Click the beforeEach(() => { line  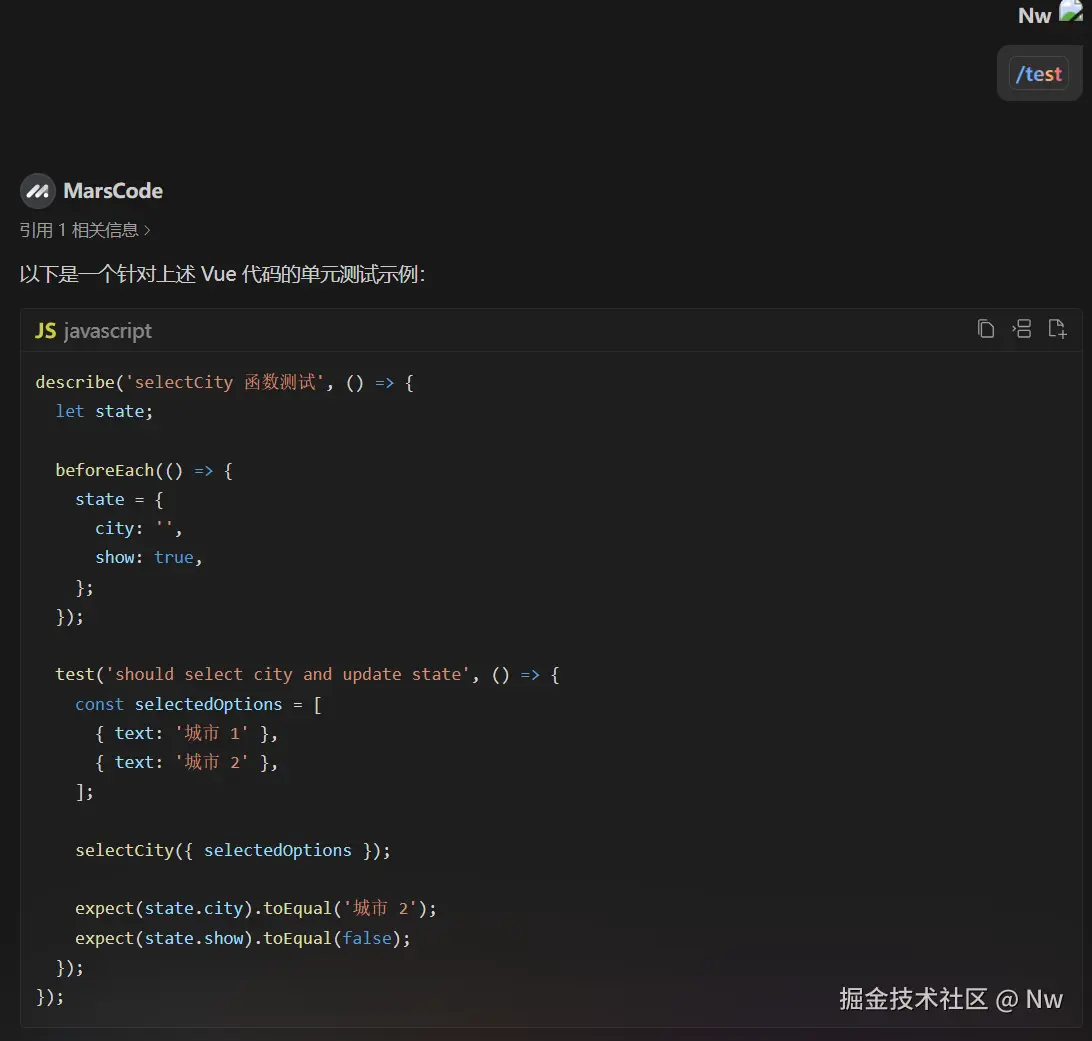point(144,471)
